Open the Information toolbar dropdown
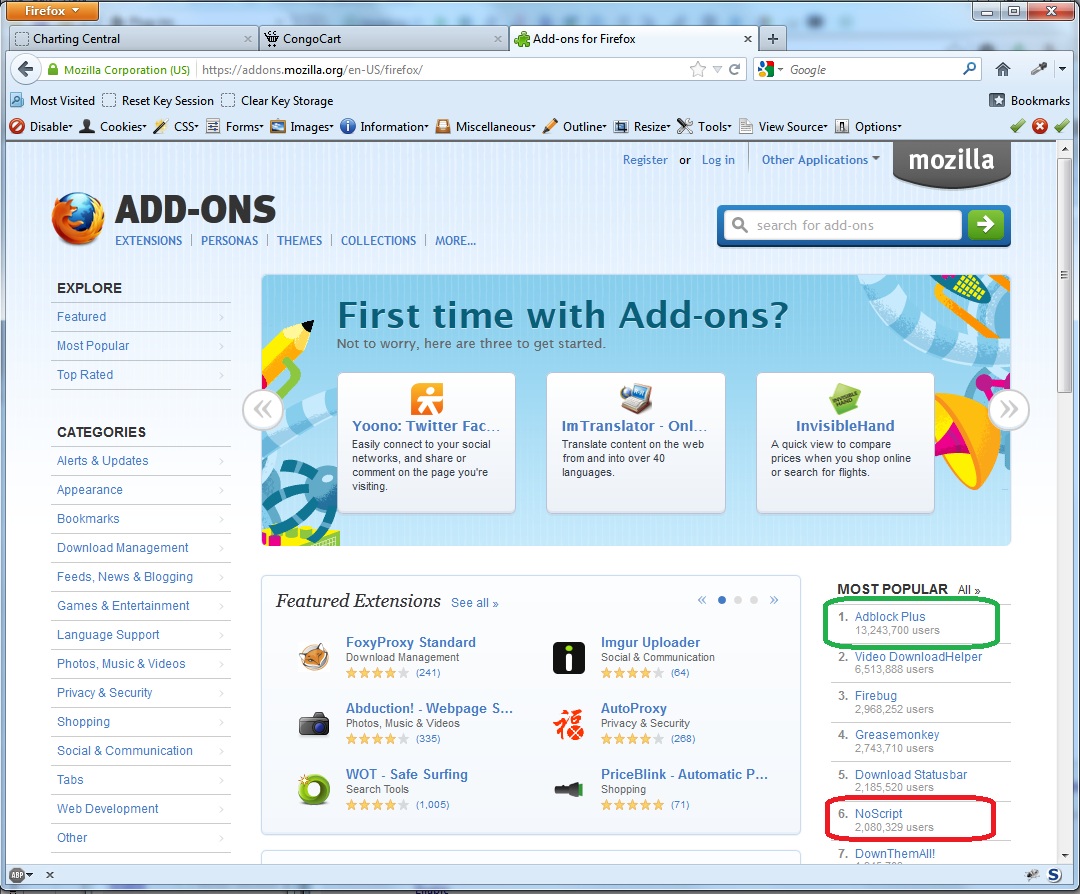This screenshot has height=894, width=1080. coord(384,127)
